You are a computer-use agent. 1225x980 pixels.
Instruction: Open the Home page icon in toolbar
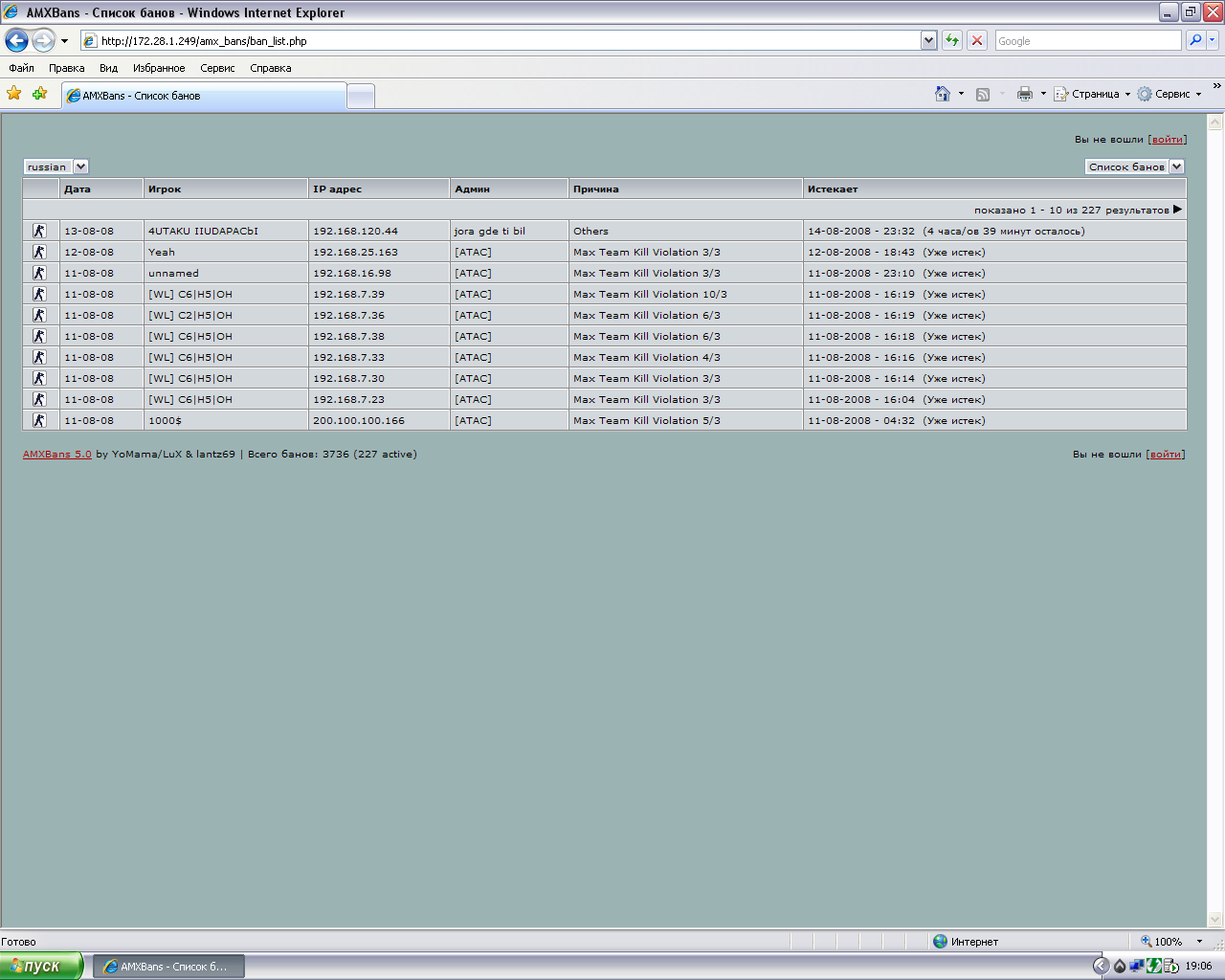pyautogui.click(x=943, y=94)
